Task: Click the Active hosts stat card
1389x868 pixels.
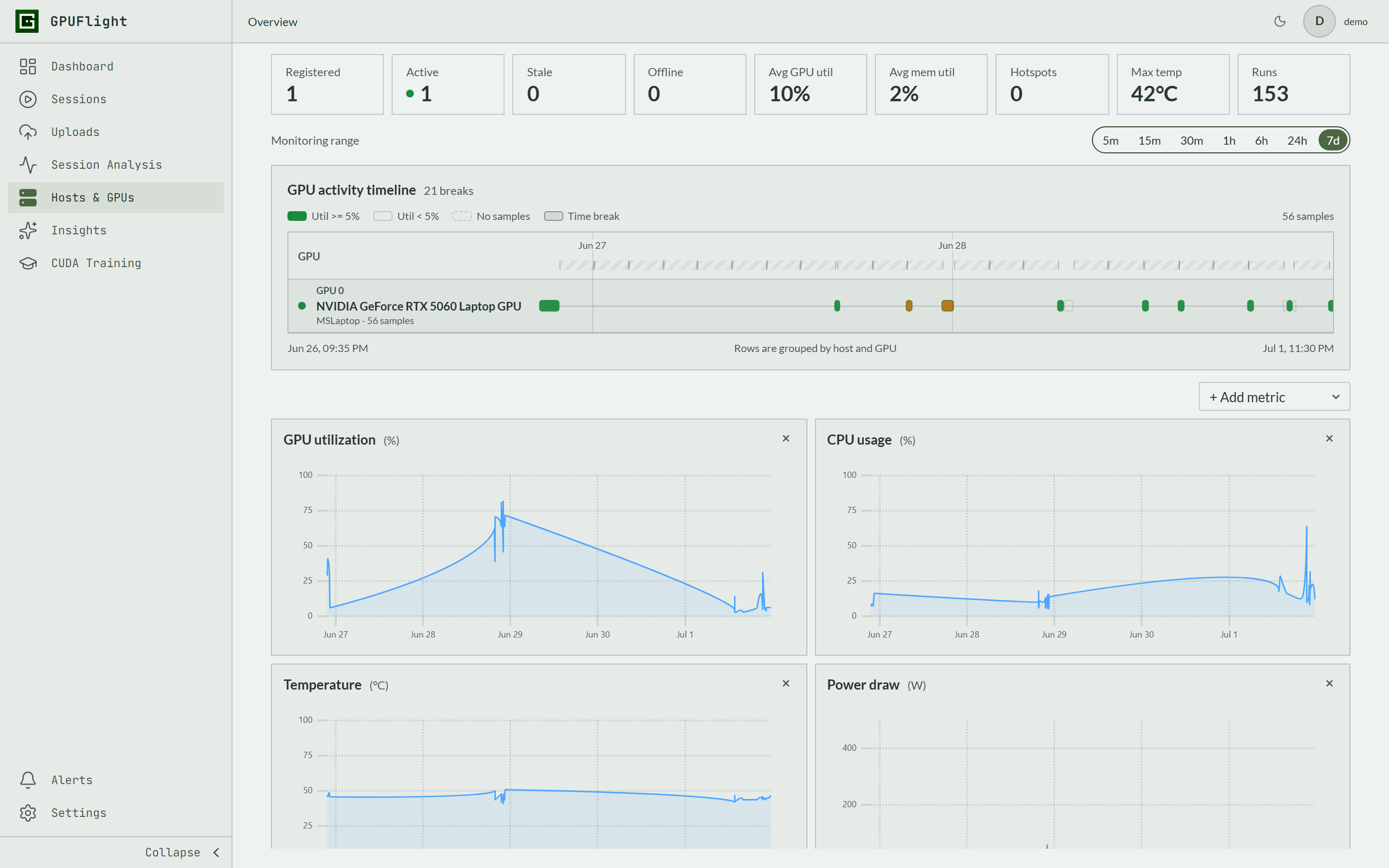Action: tap(448, 84)
